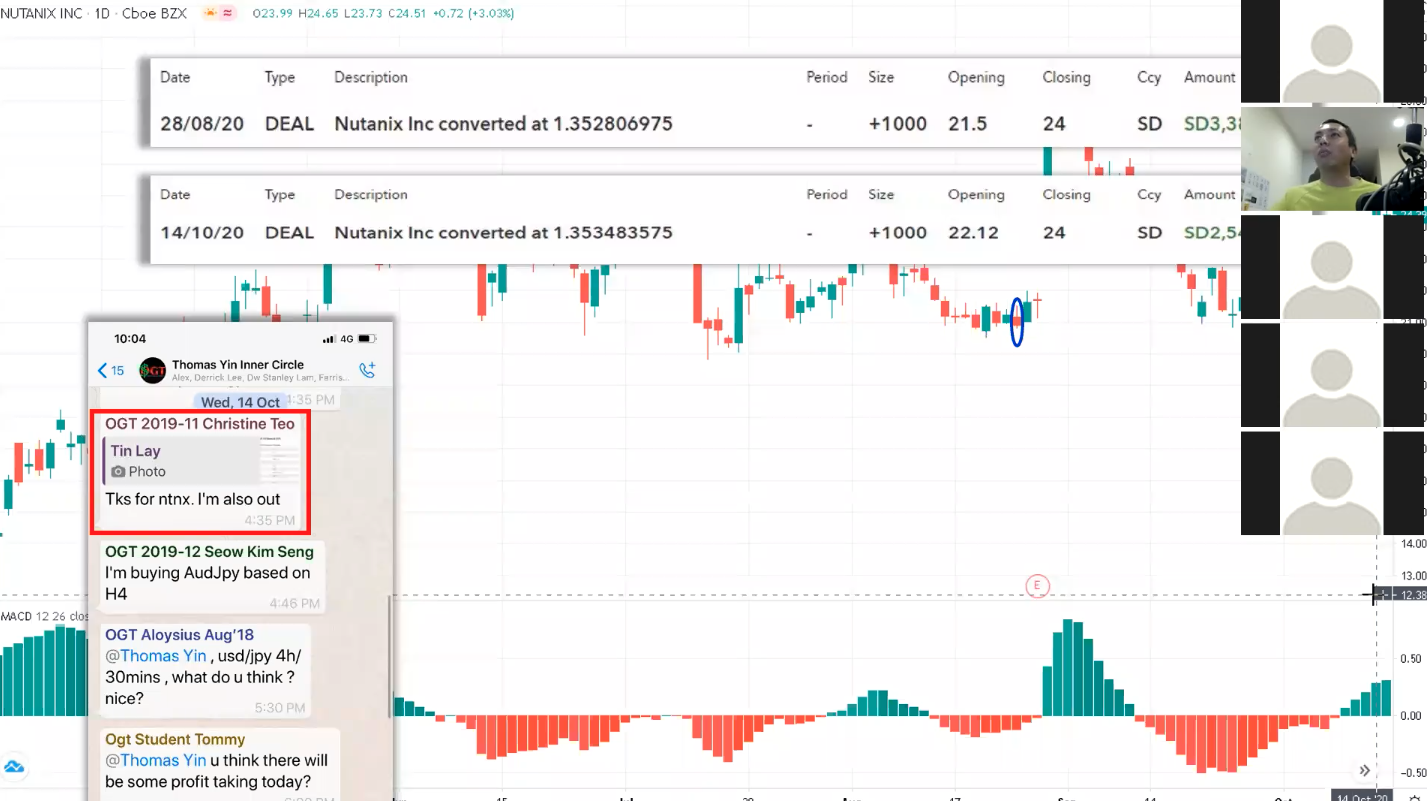Click the MACD 12 26 indicator legend
The height and width of the screenshot is (801, 1427).
(30, 616)
